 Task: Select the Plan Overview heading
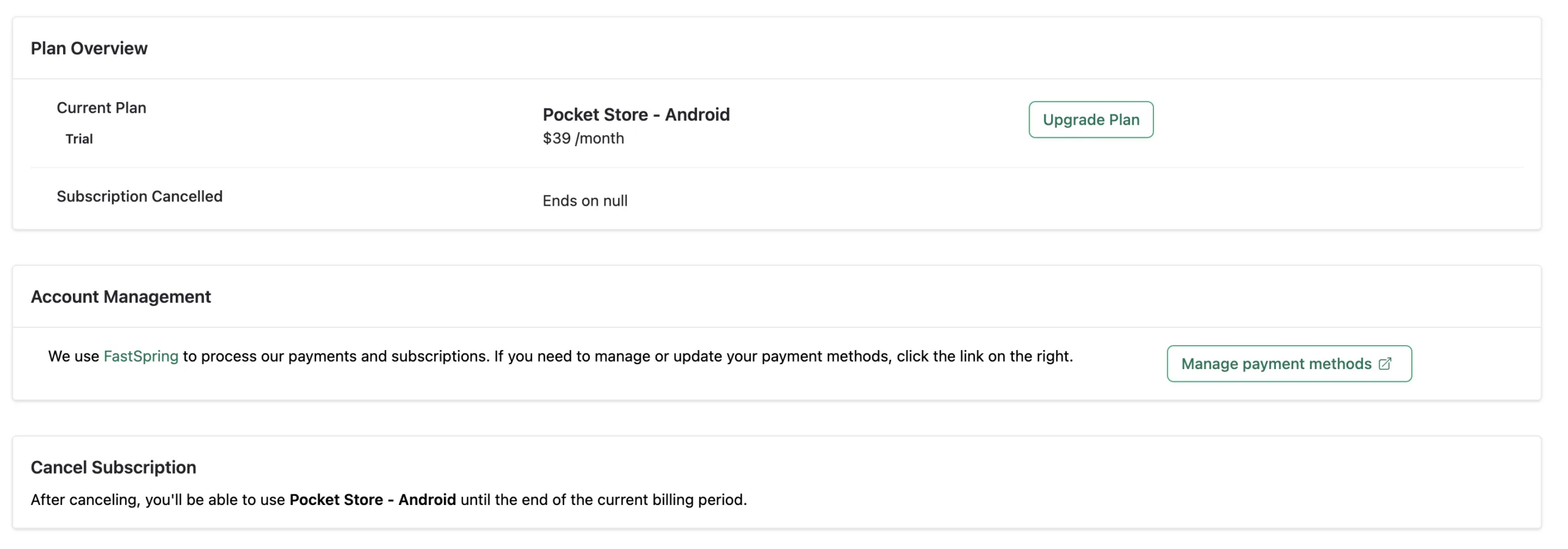[89, 48]
